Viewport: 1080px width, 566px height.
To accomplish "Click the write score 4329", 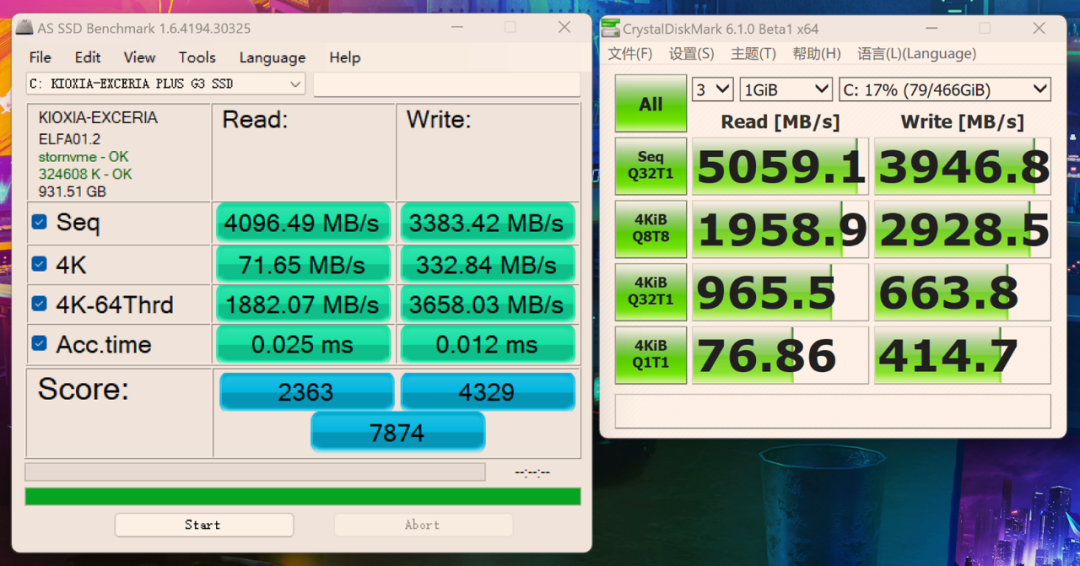I will [488, 392].
